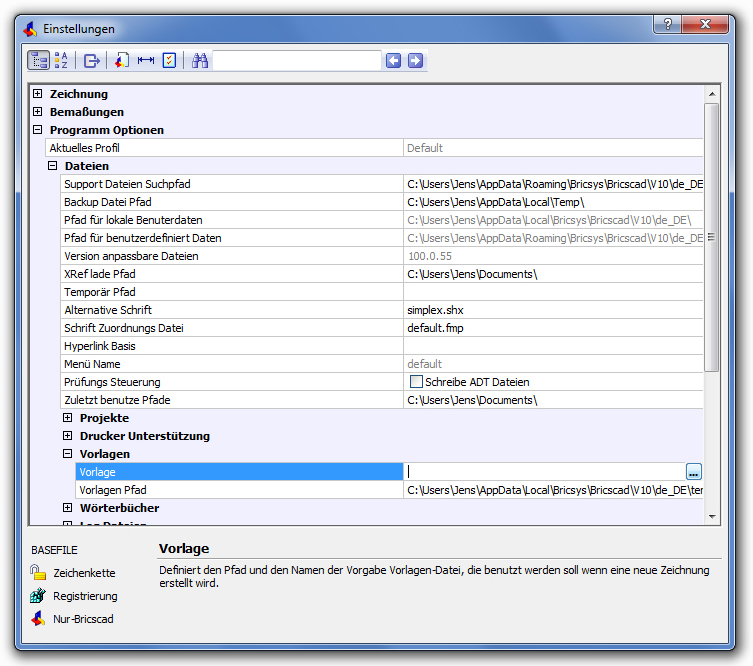
Task: Jump to the Zeichnung (drawing) settings icon
Action: pyautogui.click(x=121, y=61)
